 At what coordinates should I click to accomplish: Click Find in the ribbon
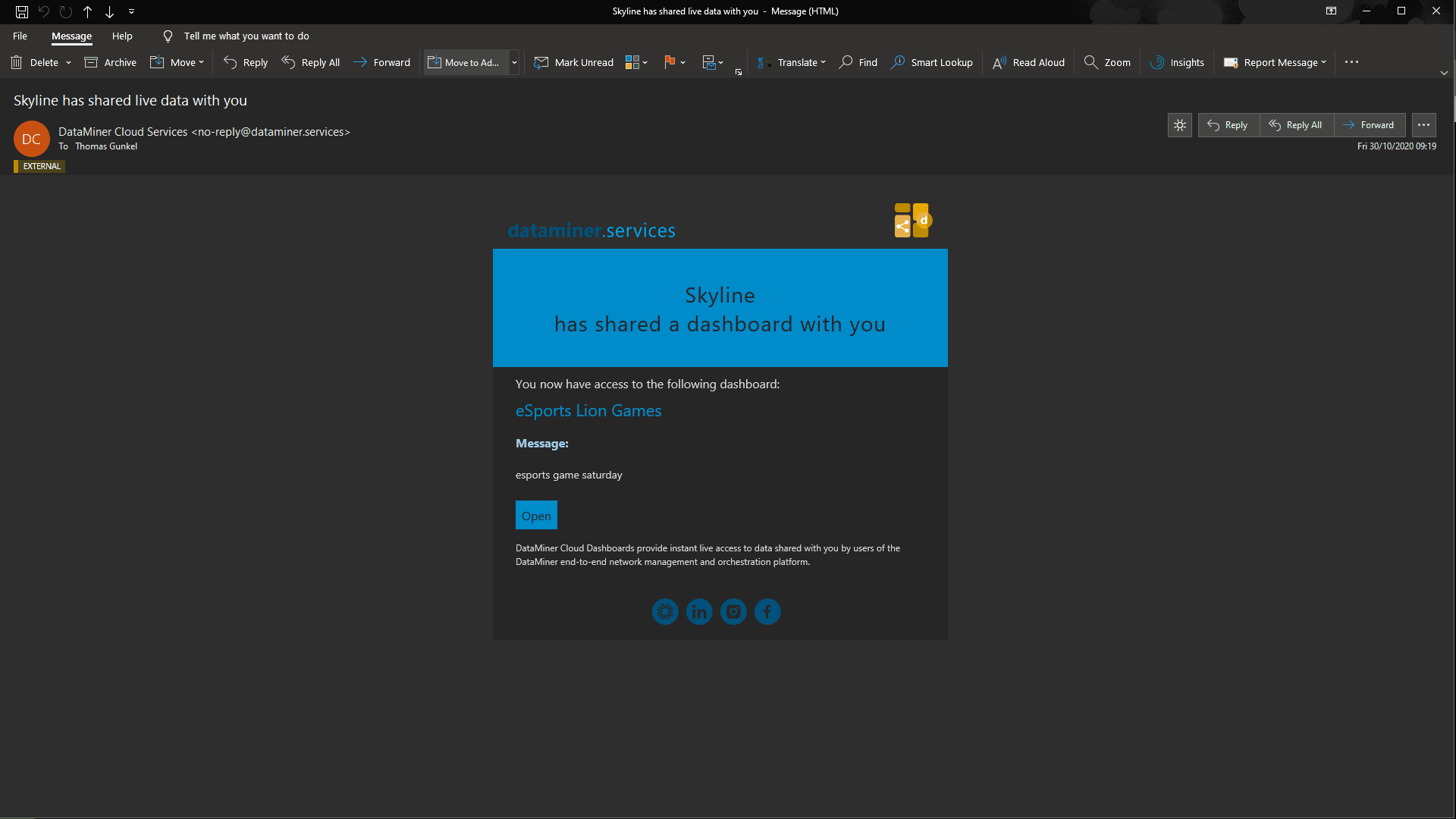click(x=858, y=62)
